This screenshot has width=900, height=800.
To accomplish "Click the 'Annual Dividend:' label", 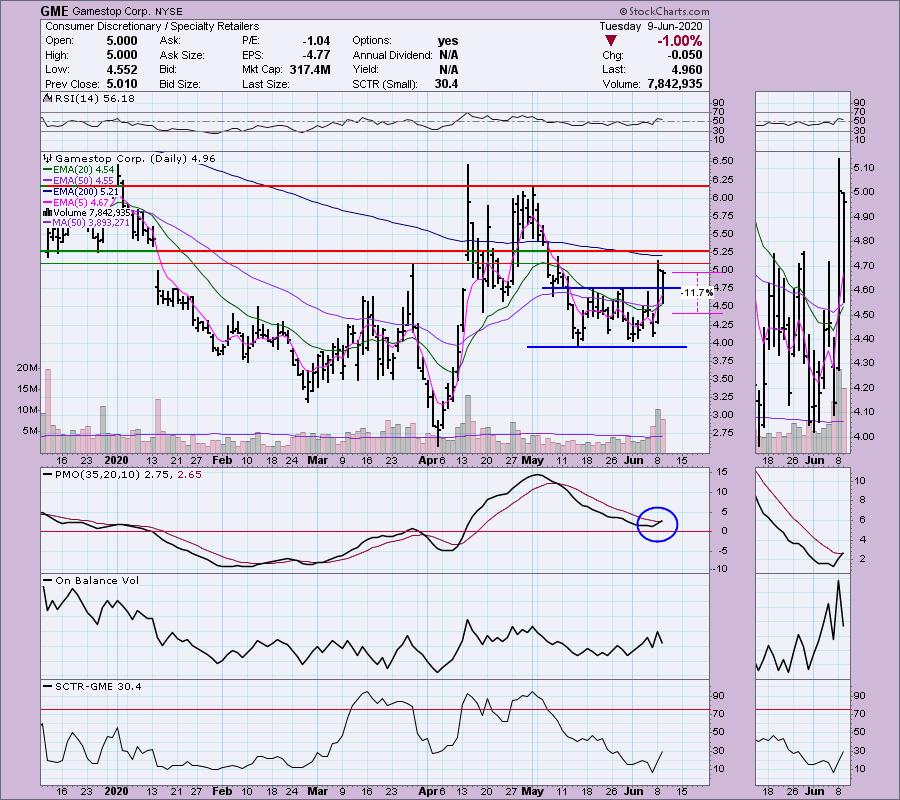I will [393, 55].
